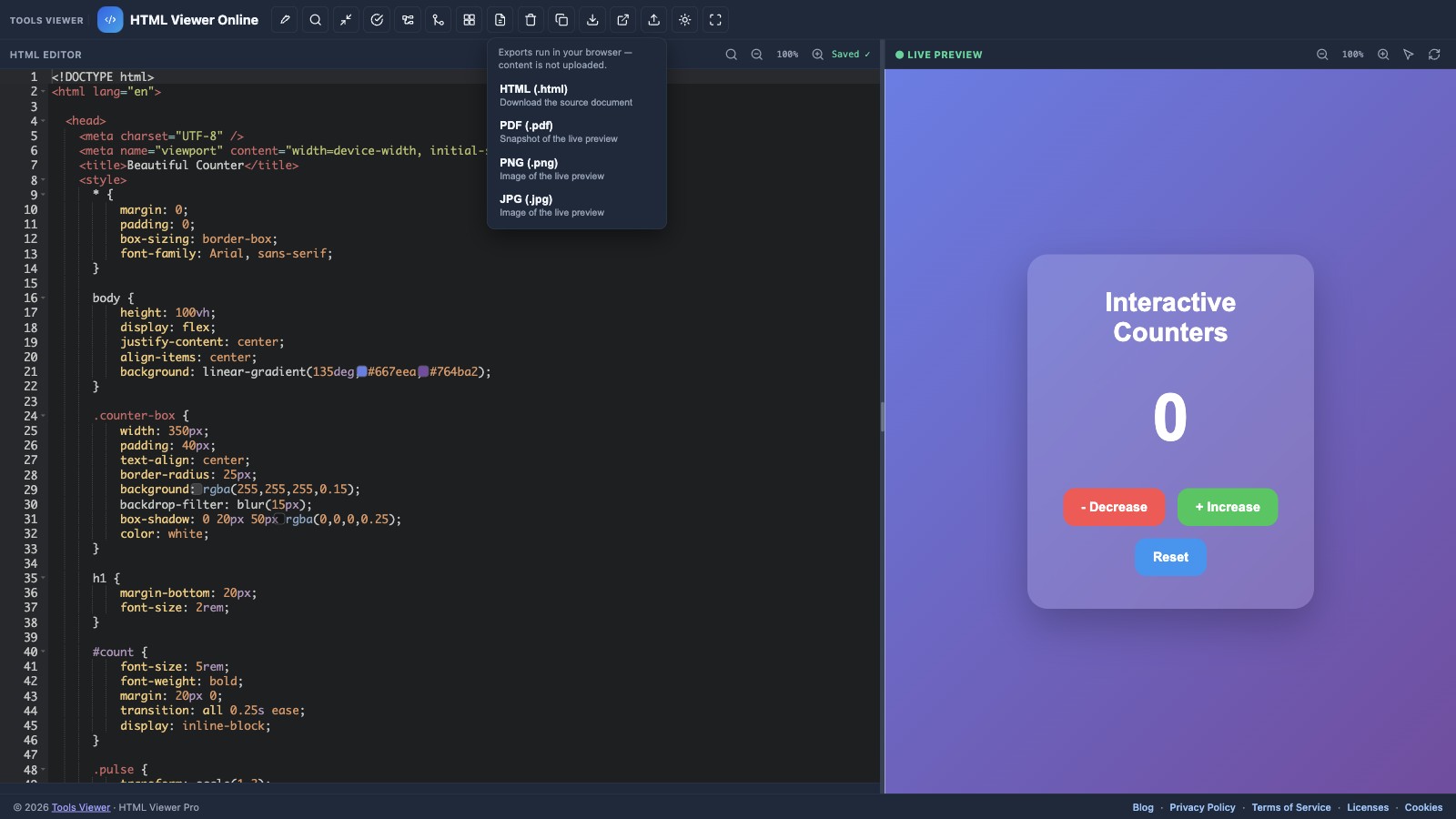
Task: Choose JPG (.jpg) export option
Action: click(x=577, y=206)
